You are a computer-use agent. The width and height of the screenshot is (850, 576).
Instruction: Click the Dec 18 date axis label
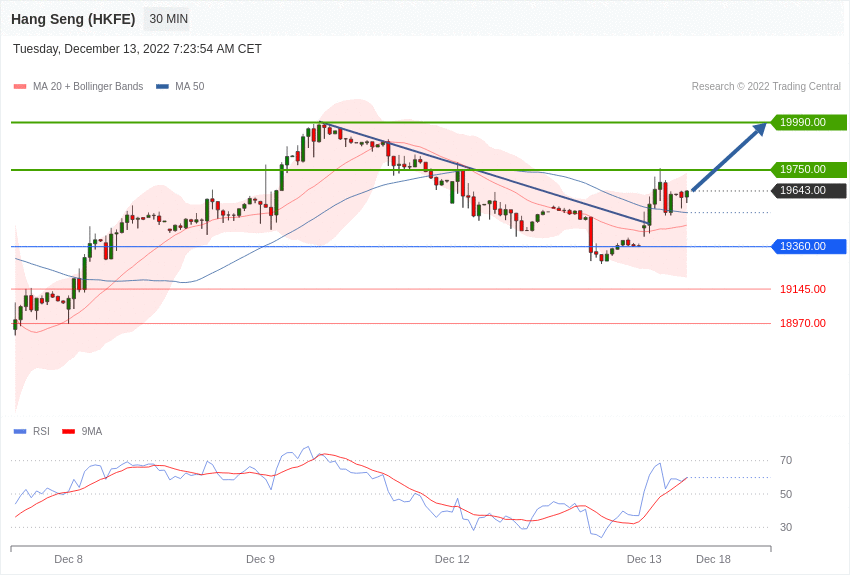coord(713,559)
